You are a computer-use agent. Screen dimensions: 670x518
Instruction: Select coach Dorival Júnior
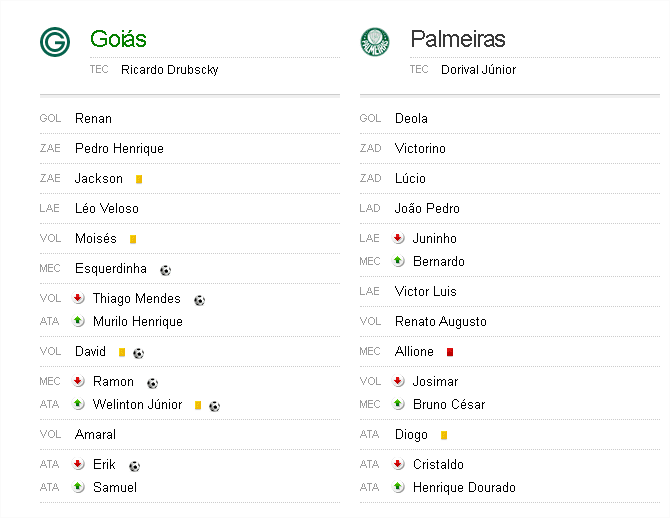[479, 70]
